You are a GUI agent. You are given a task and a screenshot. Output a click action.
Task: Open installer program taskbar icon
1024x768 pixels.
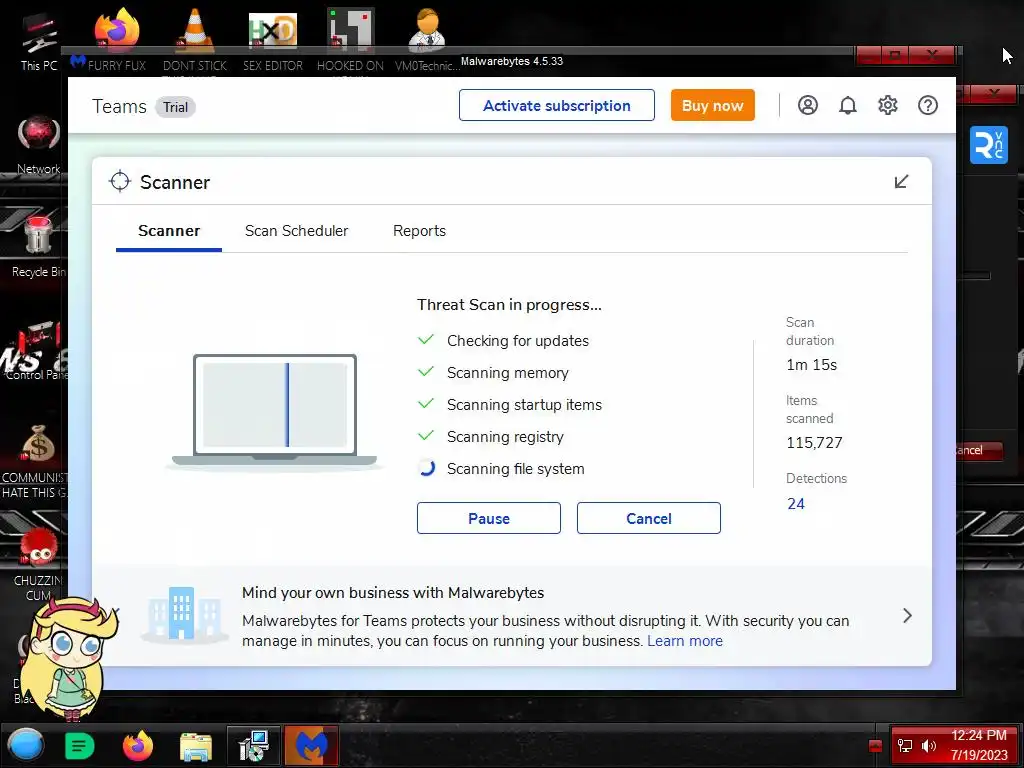pyautogui.click(x=253, y=746)
